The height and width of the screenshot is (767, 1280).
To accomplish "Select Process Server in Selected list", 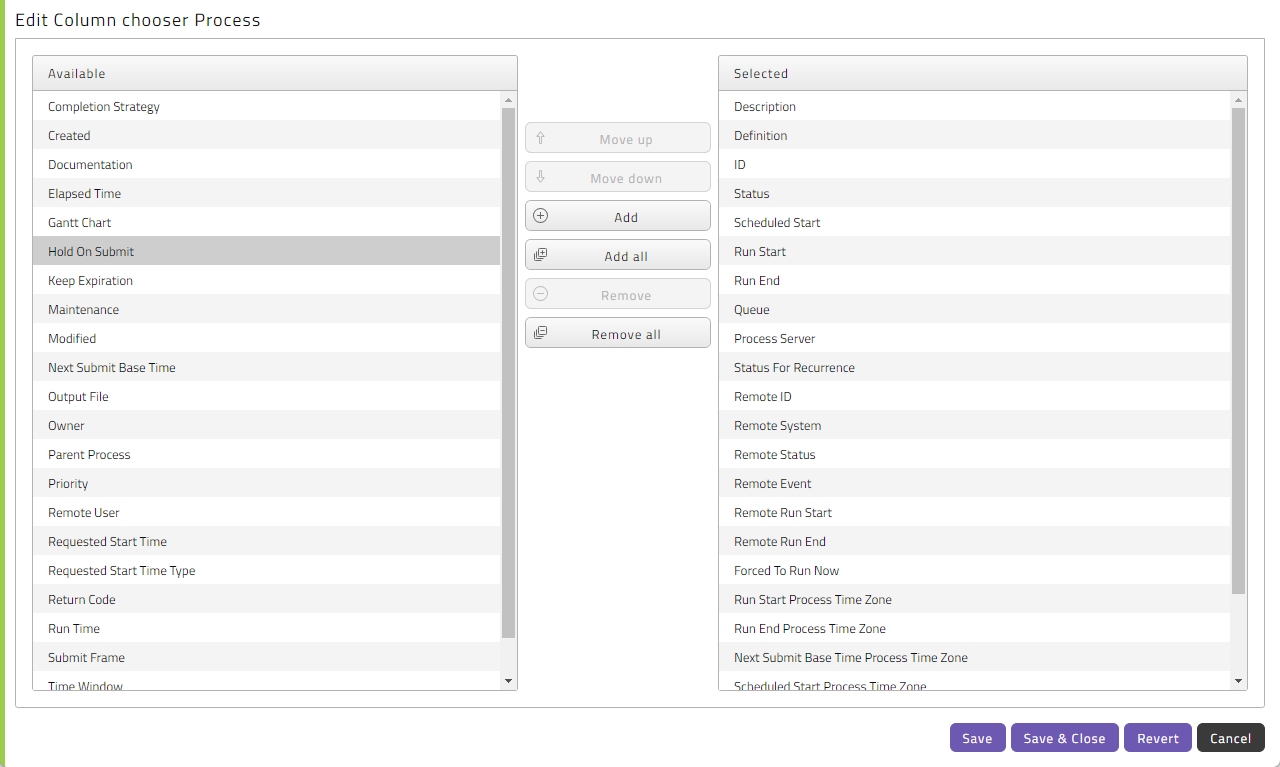I will 975,338.
